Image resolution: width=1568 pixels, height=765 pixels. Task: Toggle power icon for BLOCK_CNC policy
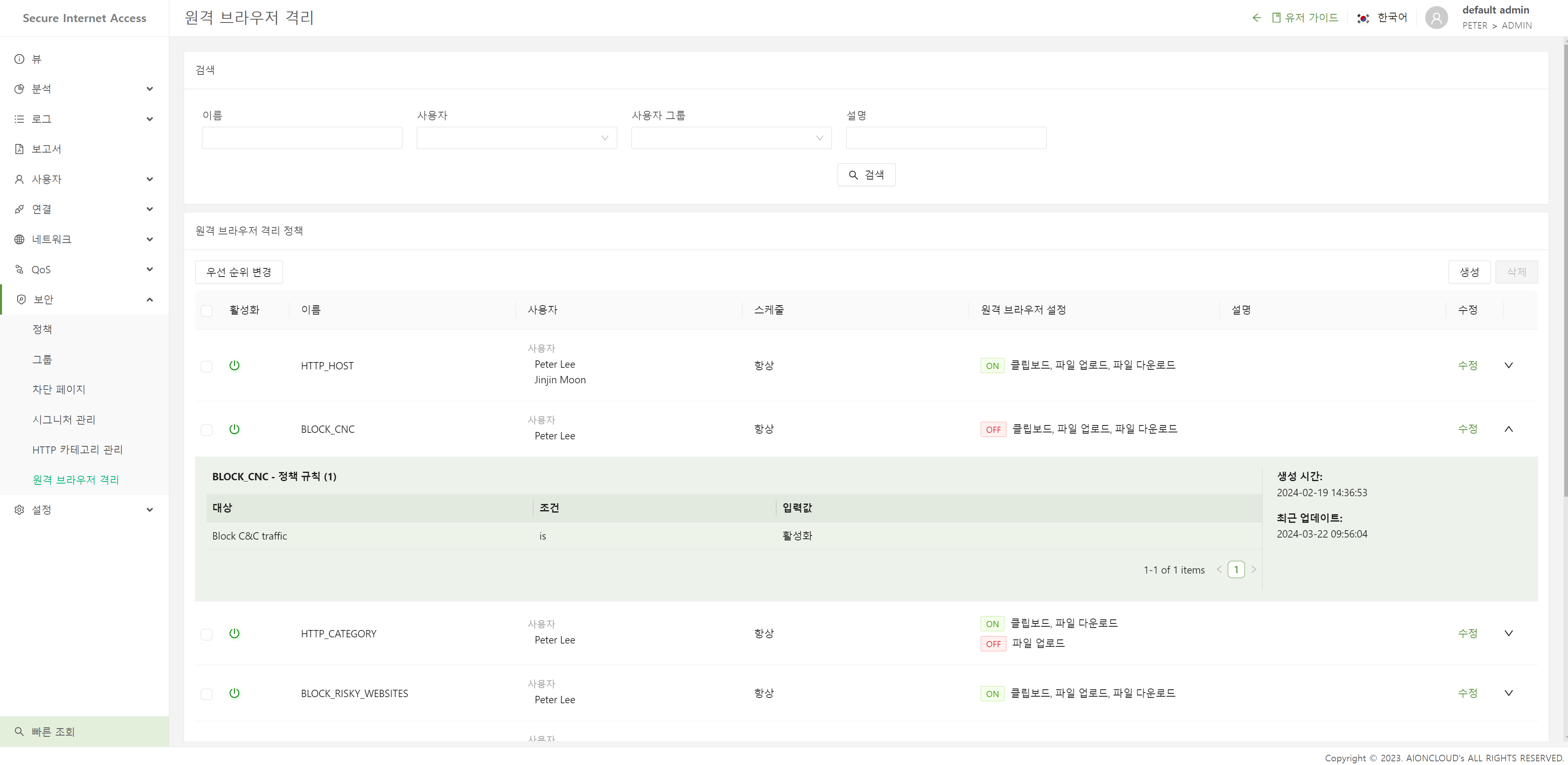(234, 429)
